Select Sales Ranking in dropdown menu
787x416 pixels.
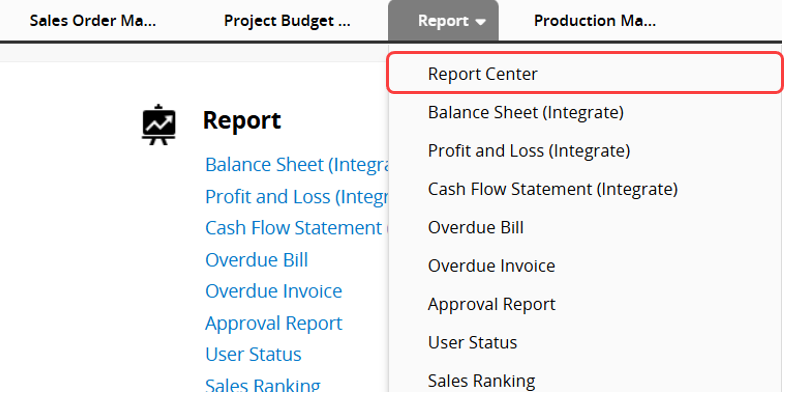[481, 380]
